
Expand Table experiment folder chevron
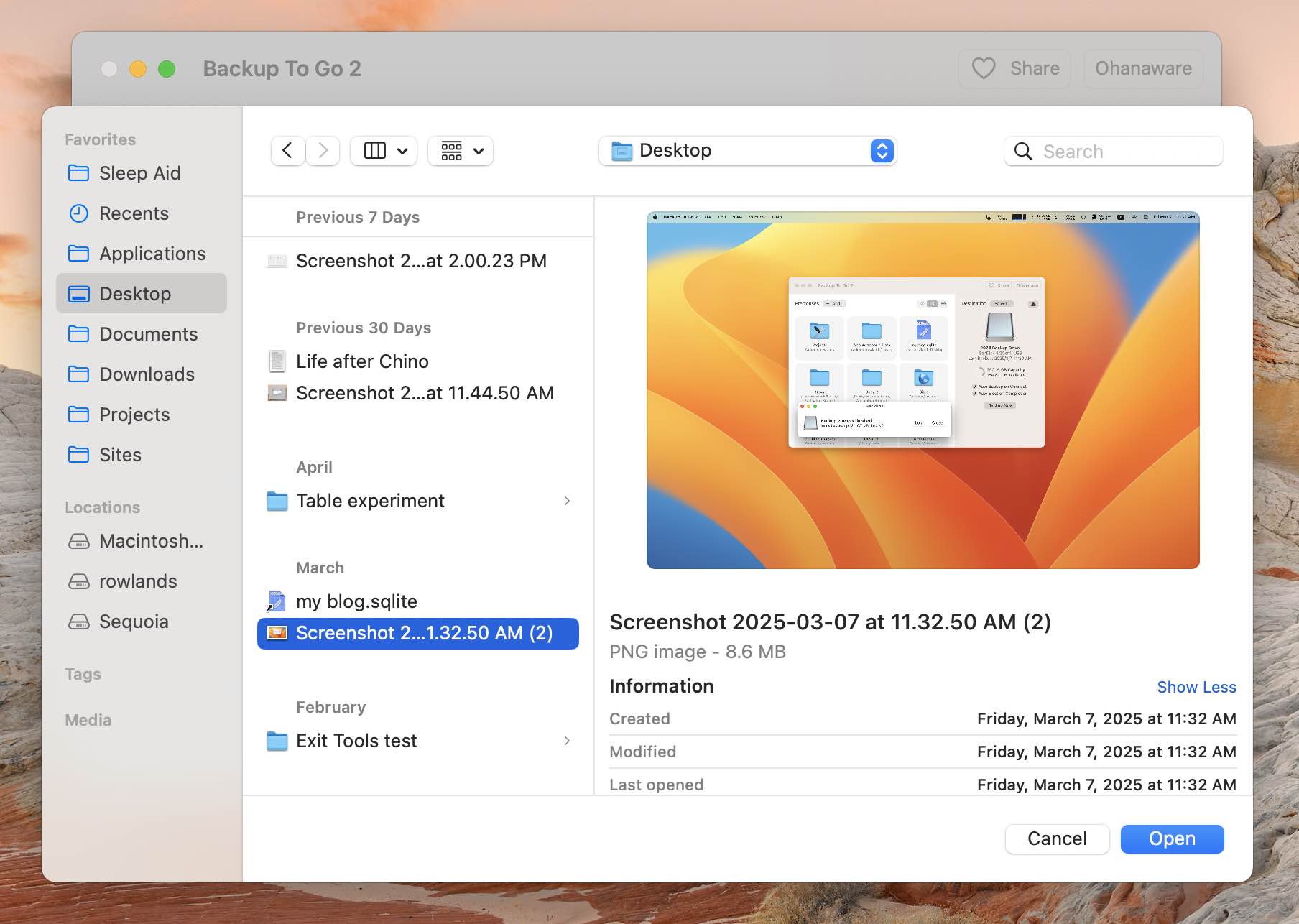pyautogui.click(x=567, y=501)
